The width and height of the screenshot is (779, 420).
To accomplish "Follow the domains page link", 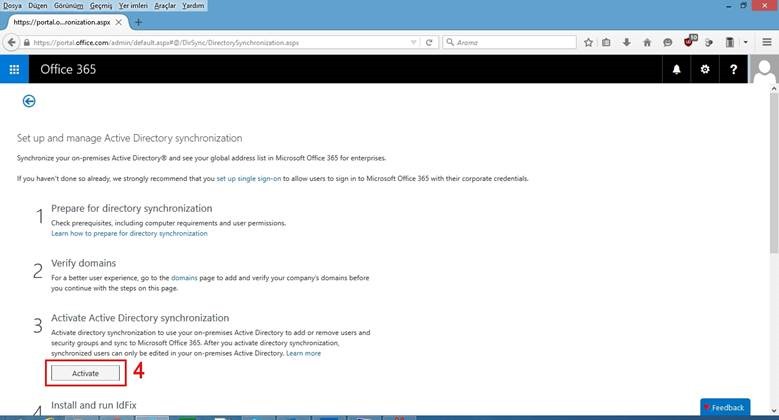I will (184, 278).
